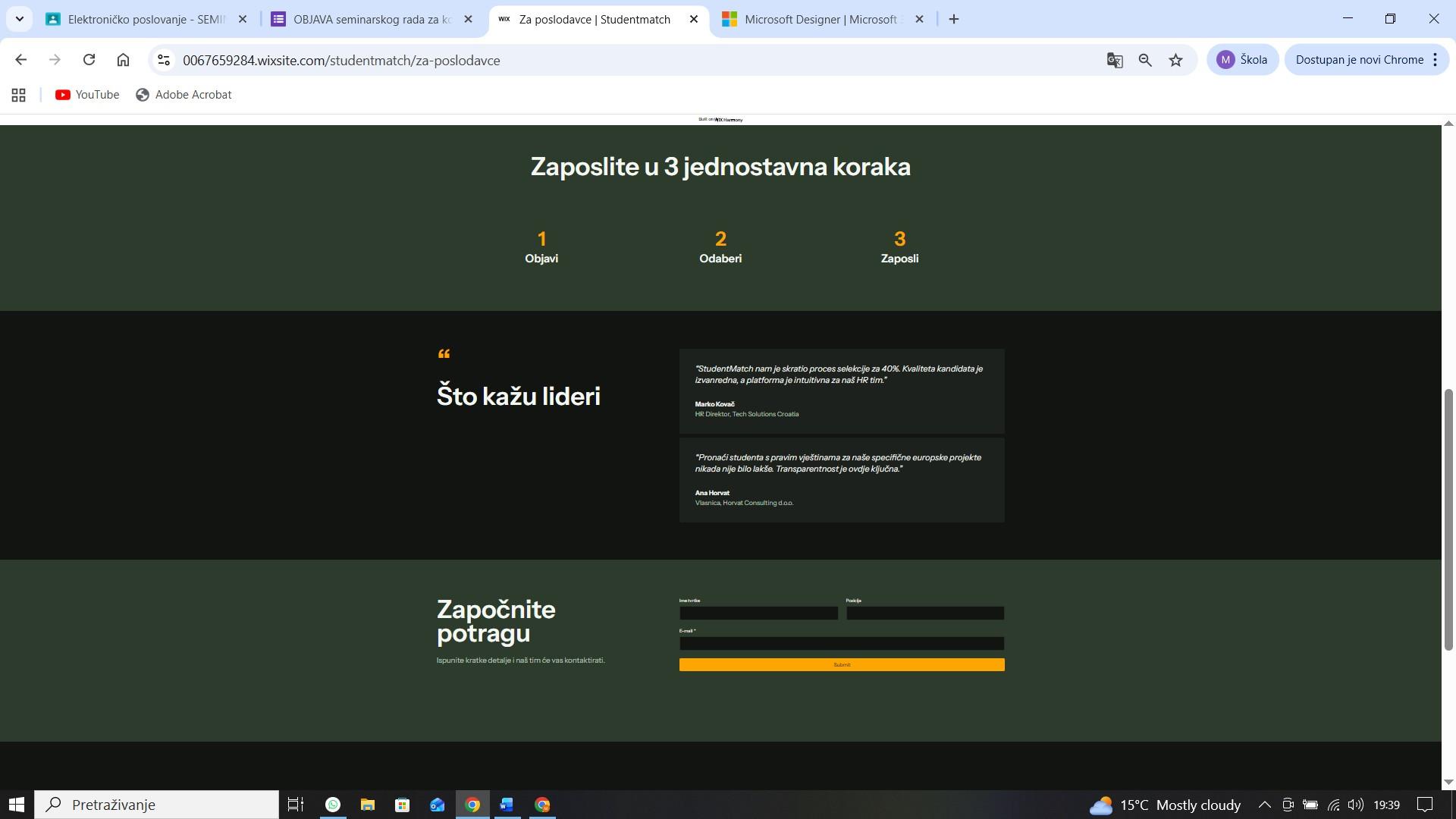Click the page vertical scrollbar thumb

(x=1448, y=519)
